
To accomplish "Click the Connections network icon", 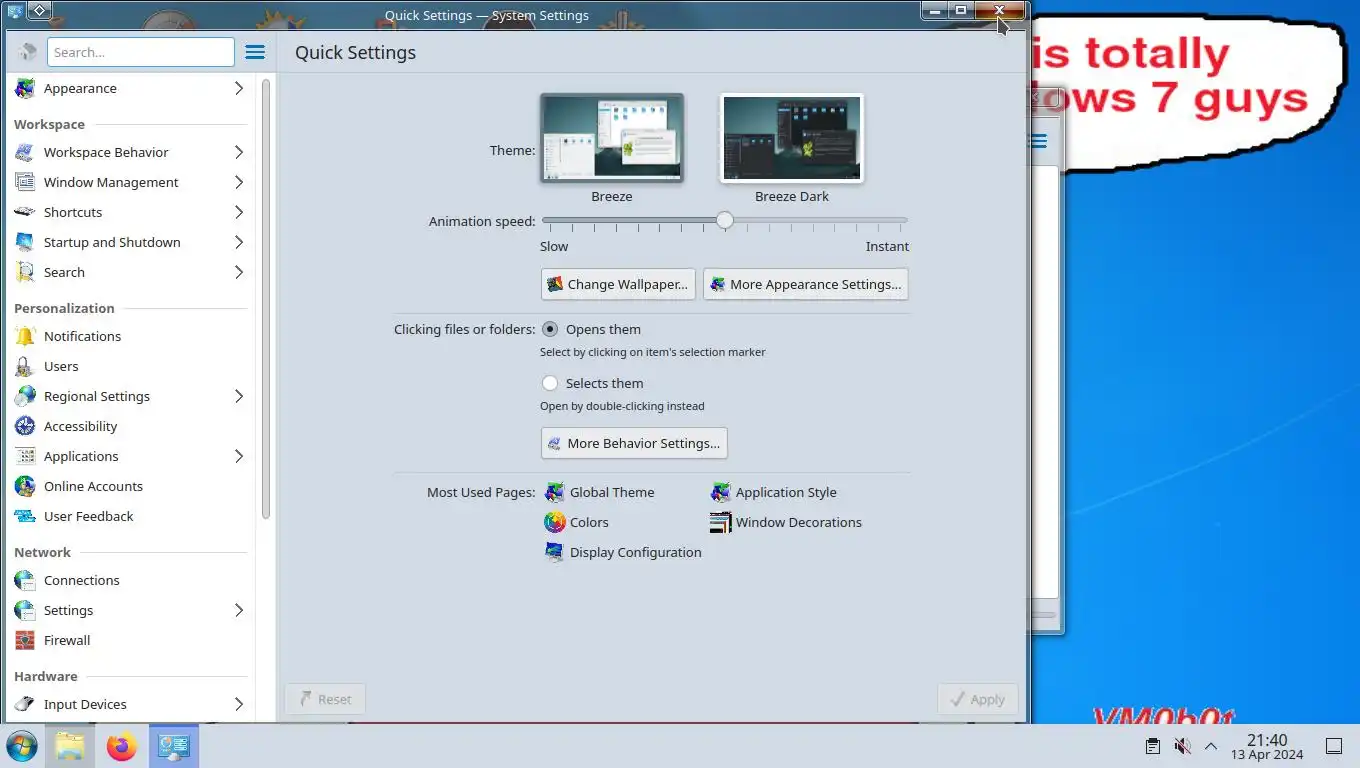I will point(25,580).
